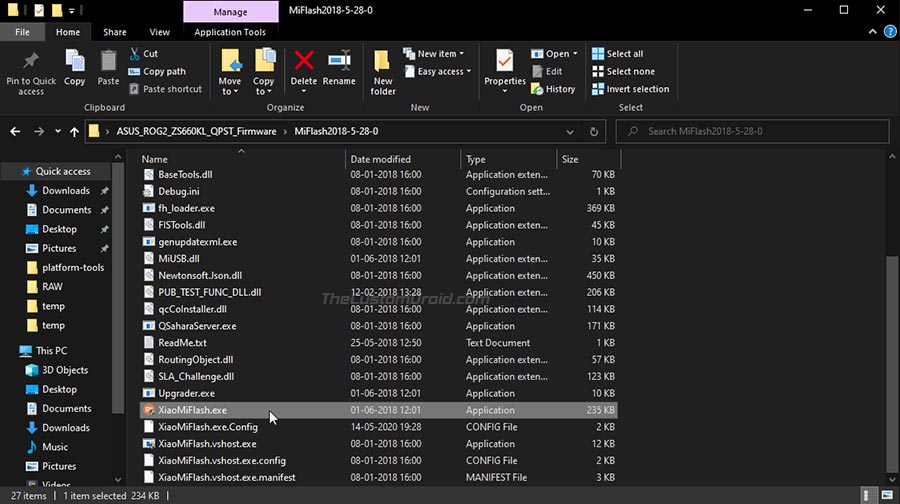900x504 pixels.
Task: Navigate to ASUS_ROG2_ZS660KL_QPST_Firmware breadcrumb
Action: pos(196,131)
